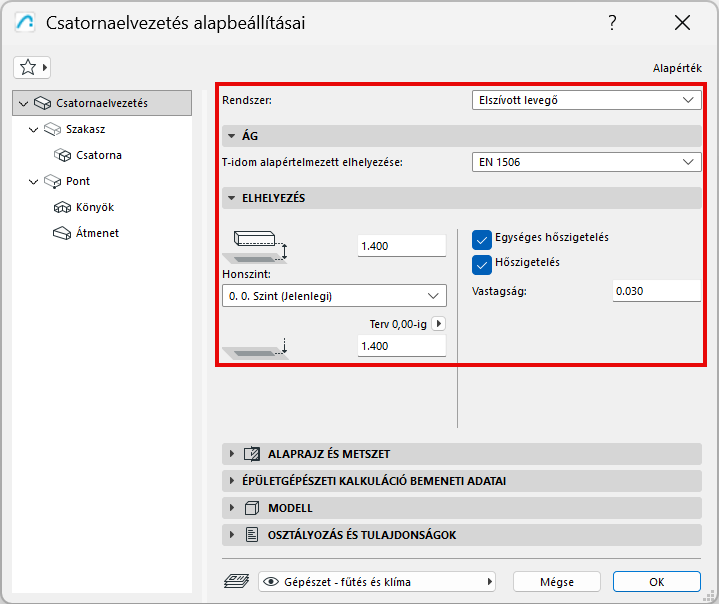The height and width of the screenshot is (604, 719).
Task: Click the Átmenet transition icon
Action: 62,233
